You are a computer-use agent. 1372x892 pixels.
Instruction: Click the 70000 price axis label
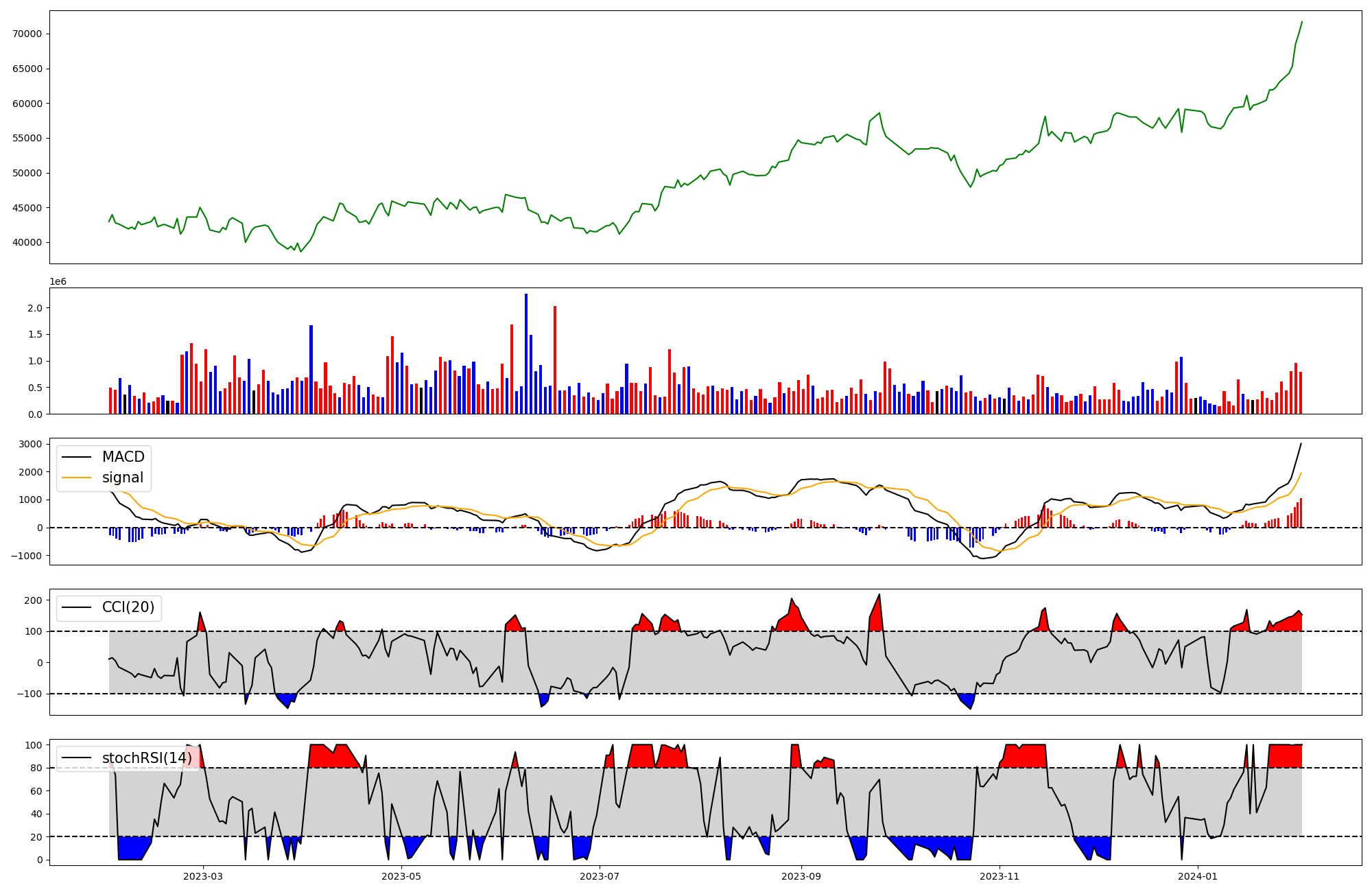coord(27,34)
